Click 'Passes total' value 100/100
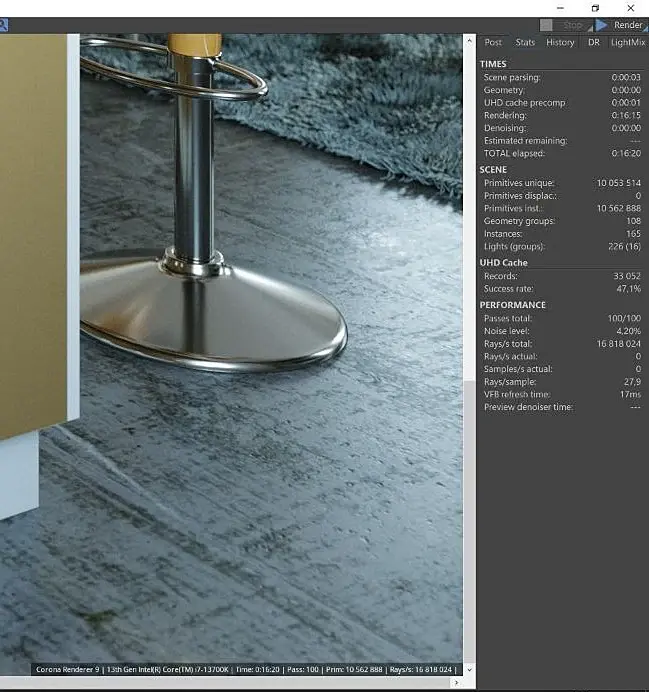 pos(624,318)
